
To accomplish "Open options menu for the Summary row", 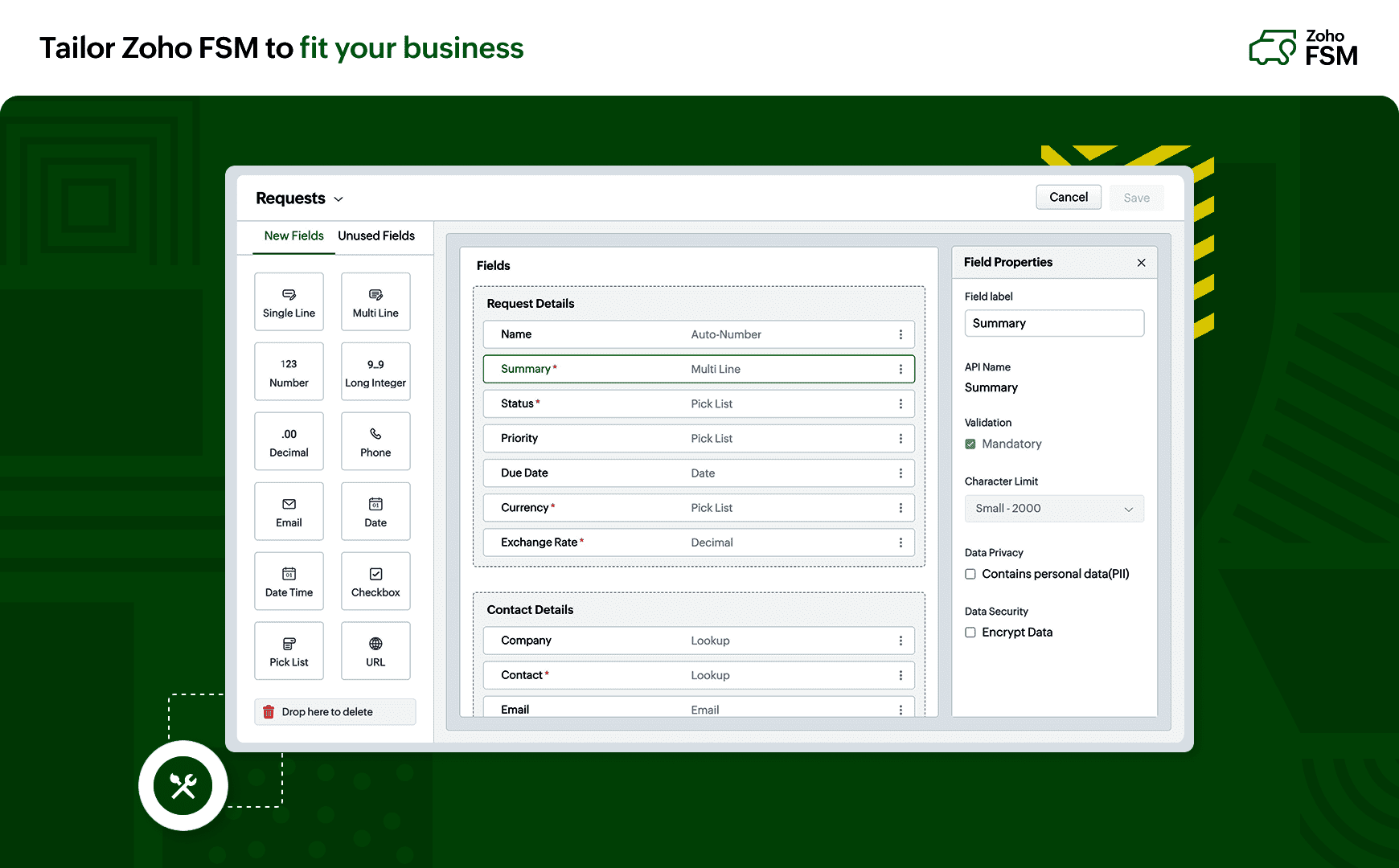I will coord(901,369).
